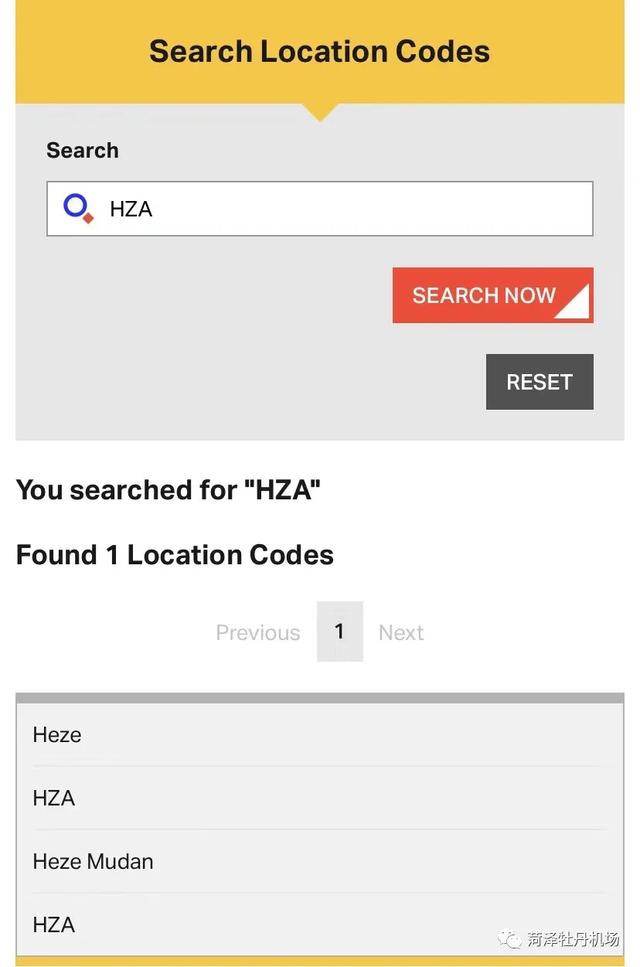Click the 菏泽牡丹机场 watermark text
640x967 pixels.
click(x=573, y=939)
